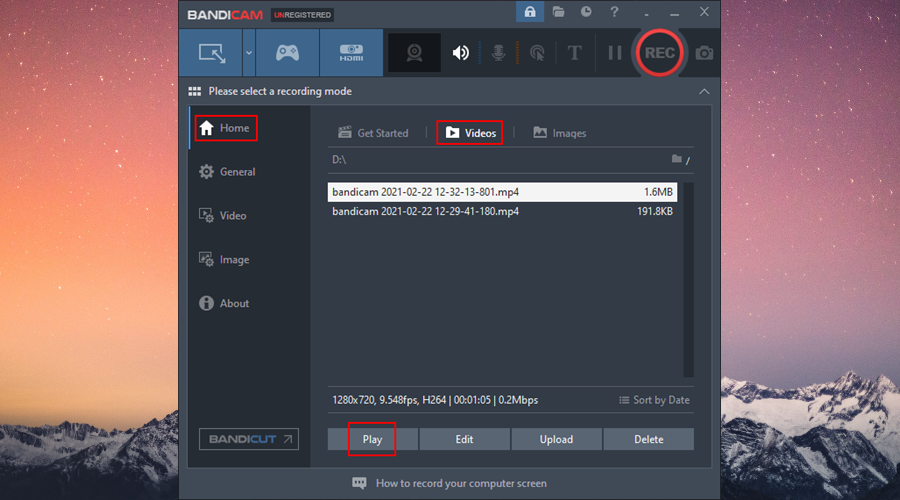Click the video list vertical scrollbar
Screen dimensions: 900x500
[x=688, y=280]
